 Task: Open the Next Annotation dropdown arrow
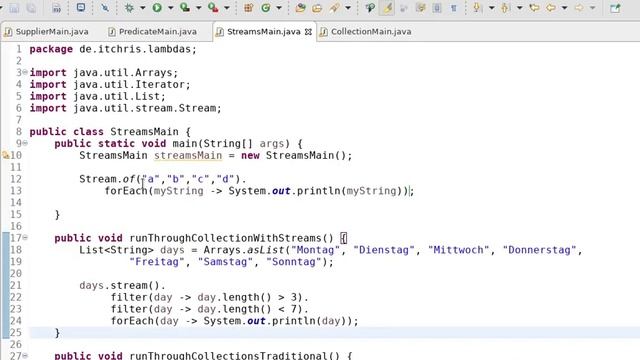[x=491, y=8]
